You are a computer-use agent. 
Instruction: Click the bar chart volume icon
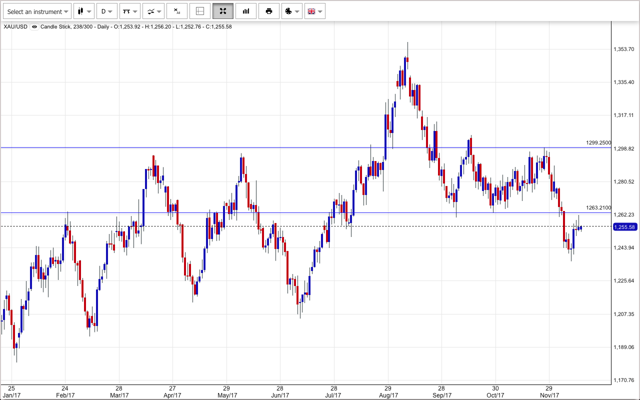click(245, 11)
